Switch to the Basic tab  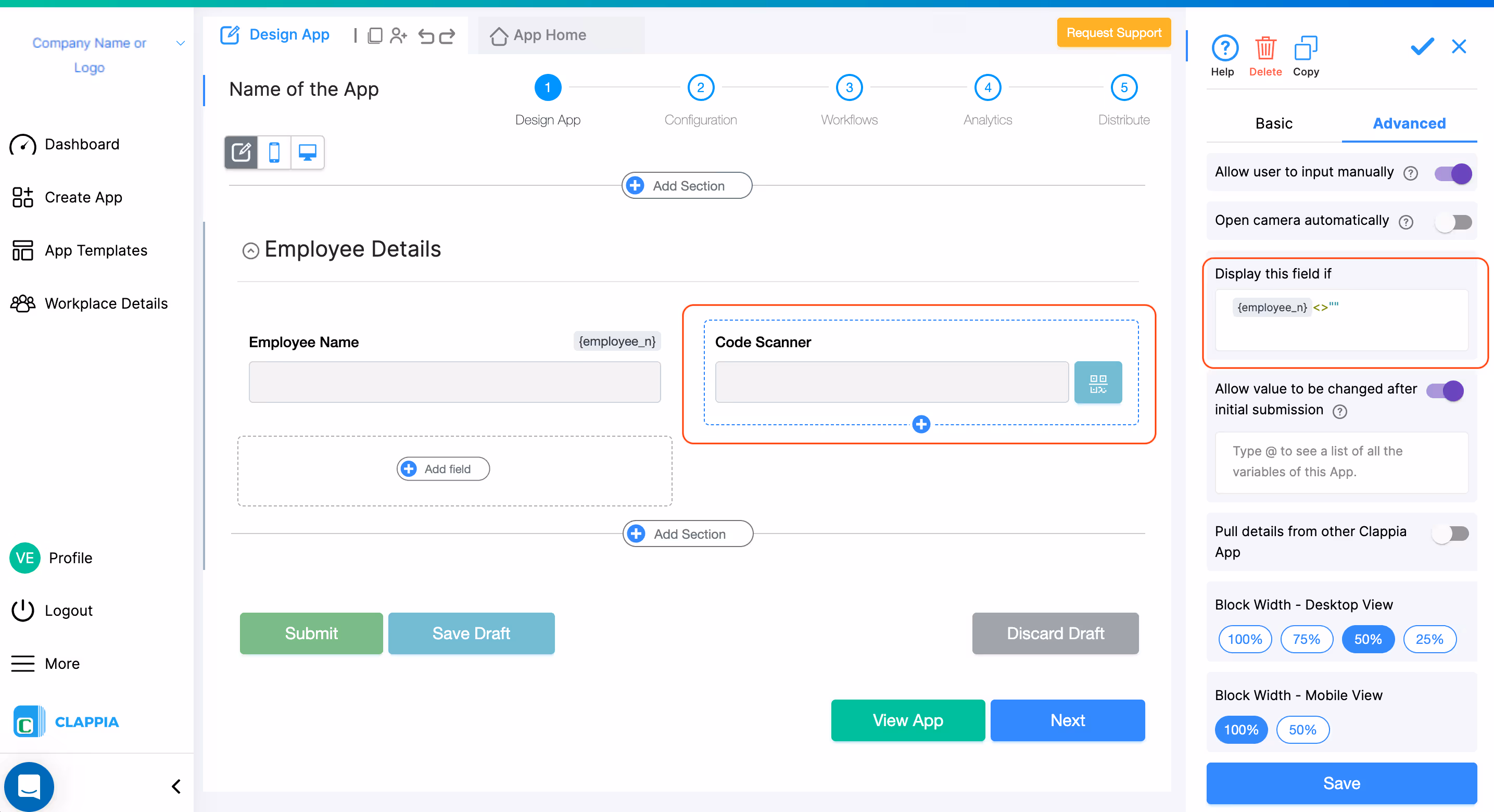(x=1274, y=123)
